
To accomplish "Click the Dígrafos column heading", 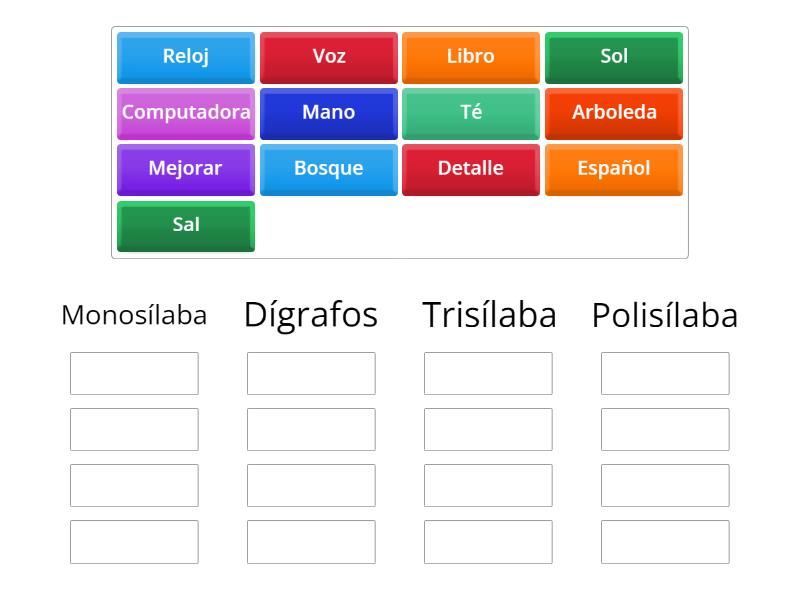I will click(312, 314).
